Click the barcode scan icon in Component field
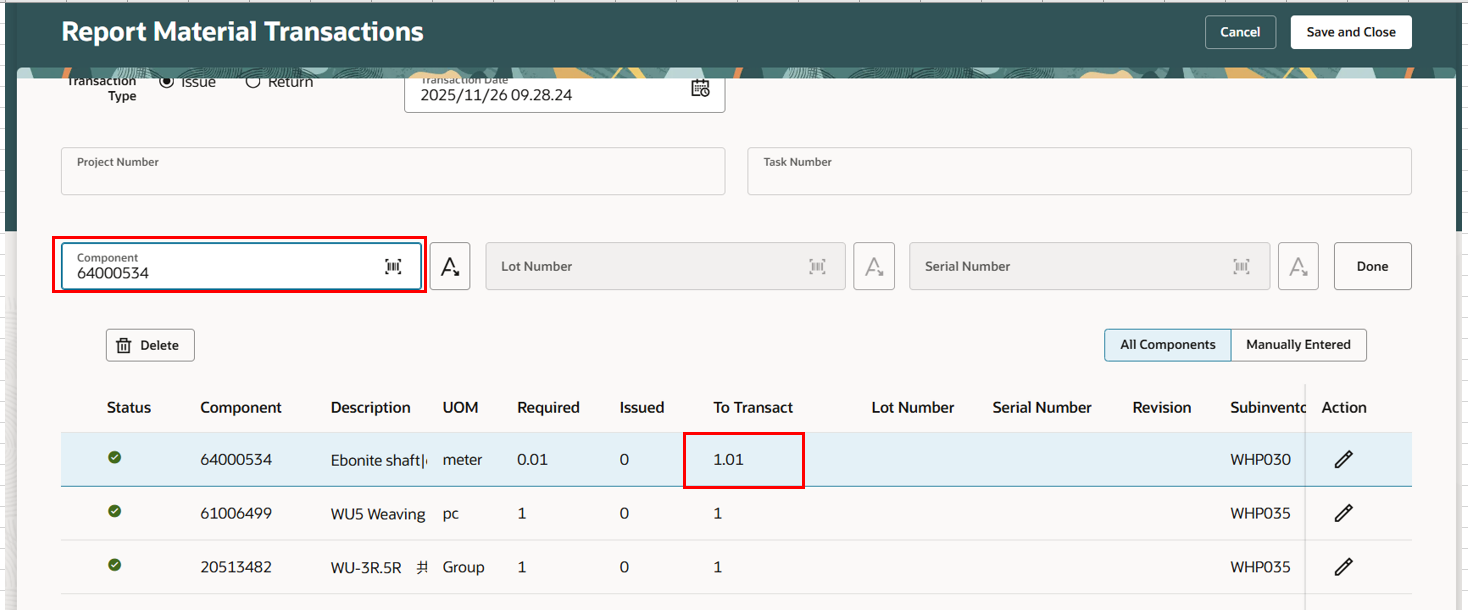The image size is (1468, 610). pos(393,266)
